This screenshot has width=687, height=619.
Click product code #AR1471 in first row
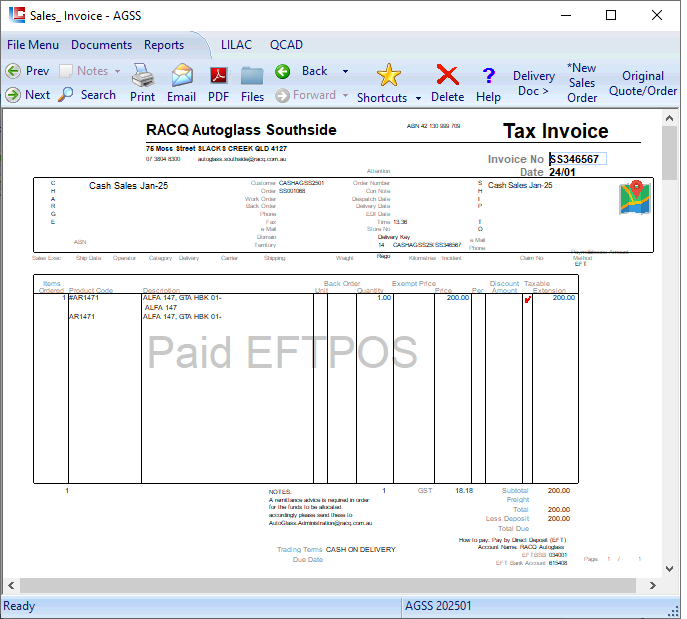[84, 298]
